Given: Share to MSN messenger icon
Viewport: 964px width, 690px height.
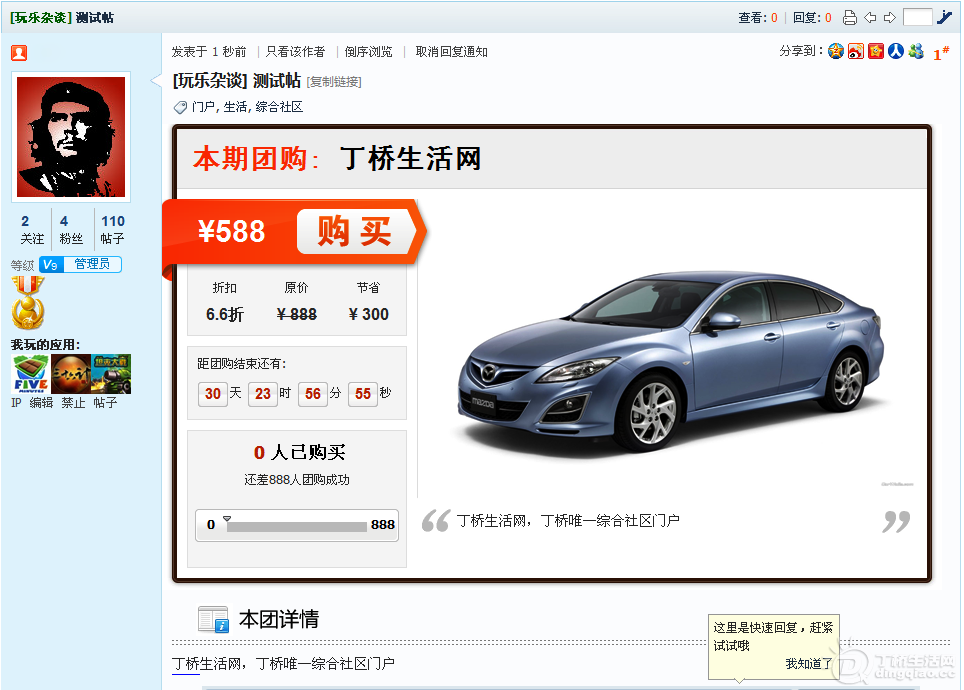Looking at the screenshot, I should click(x=916, y=52).
